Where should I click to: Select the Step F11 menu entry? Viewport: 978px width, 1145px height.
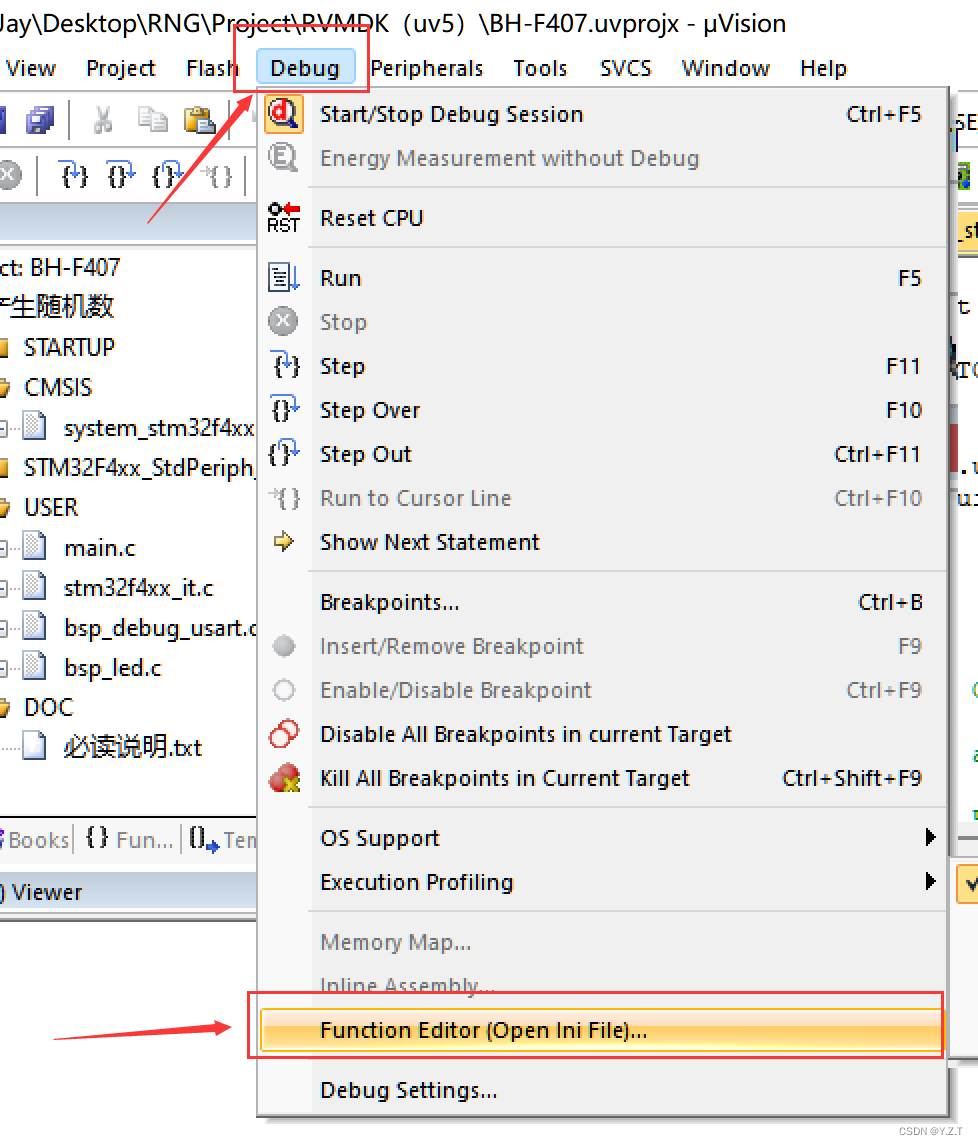[x=603, y=366]
